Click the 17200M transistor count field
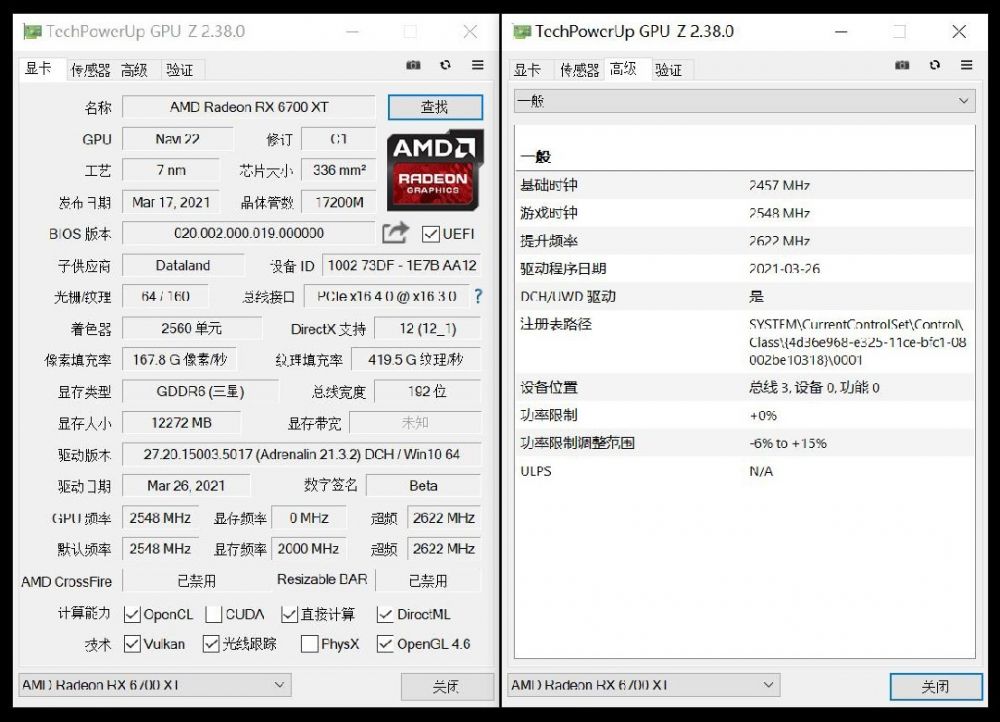The image size is (1000, 722). pyautogui.click(x=339, y=202)
